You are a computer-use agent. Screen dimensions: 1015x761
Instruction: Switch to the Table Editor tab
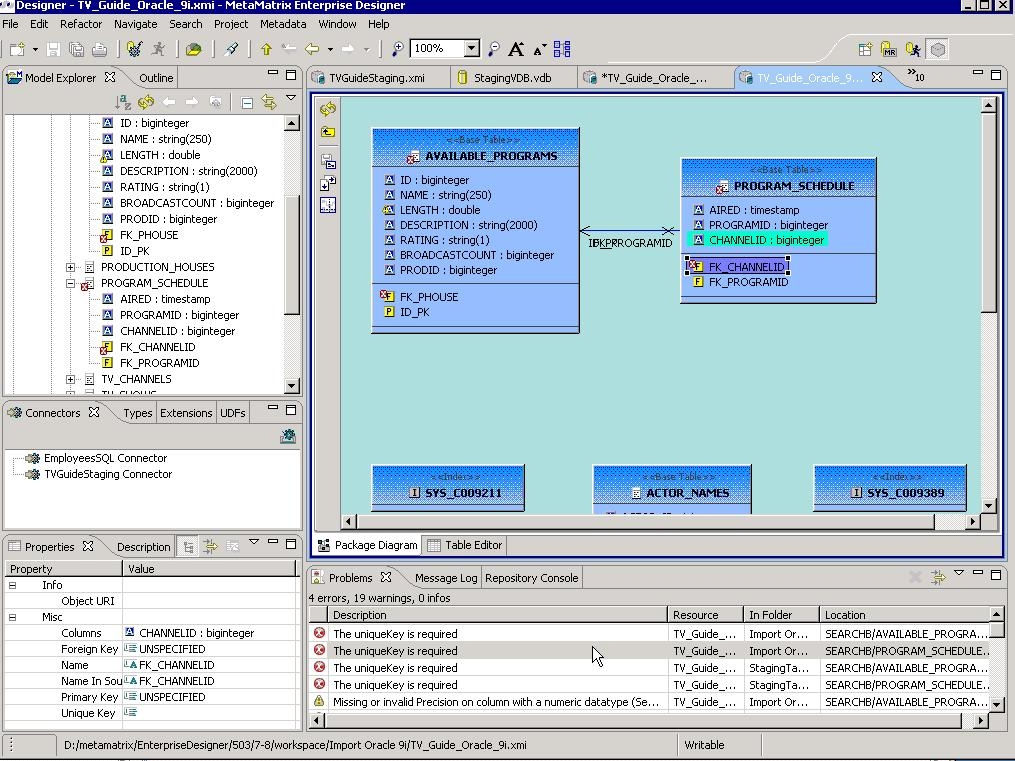(465, 545)
